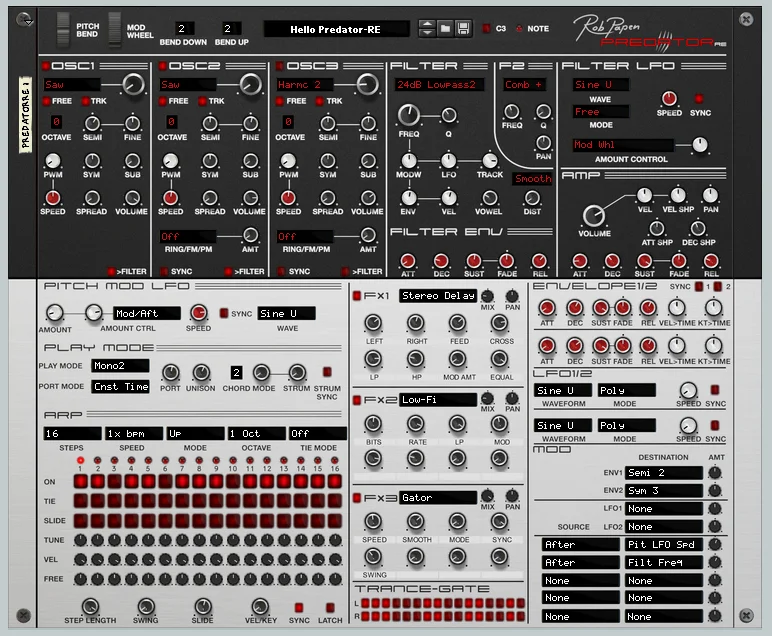Enable OSC1 FREE running switch
The height and width of the screenshot is (636, 772).
(x=46, y=101)
